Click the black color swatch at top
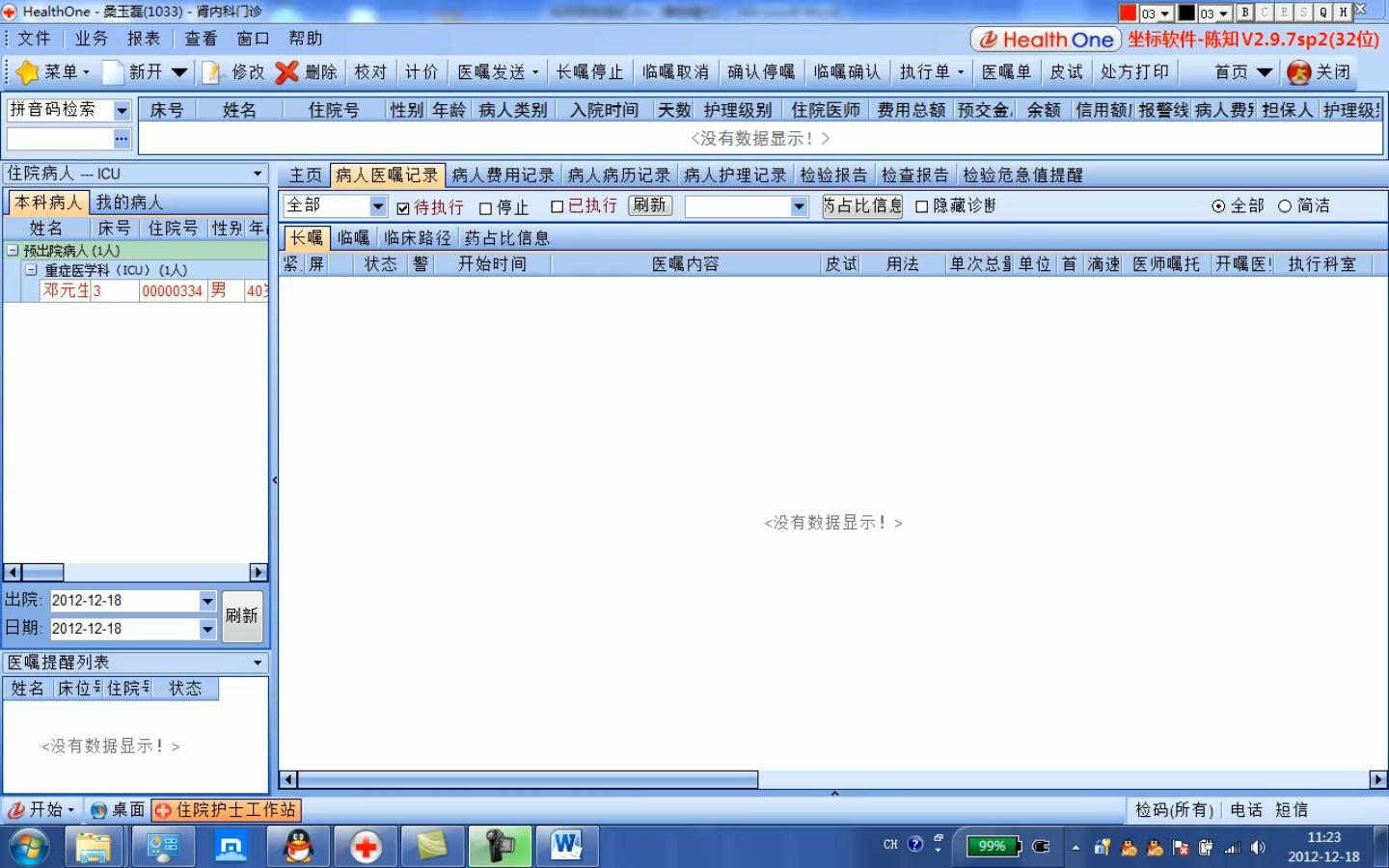The height and width of the screenshot is (868, 1389). tap(1186, 13)
